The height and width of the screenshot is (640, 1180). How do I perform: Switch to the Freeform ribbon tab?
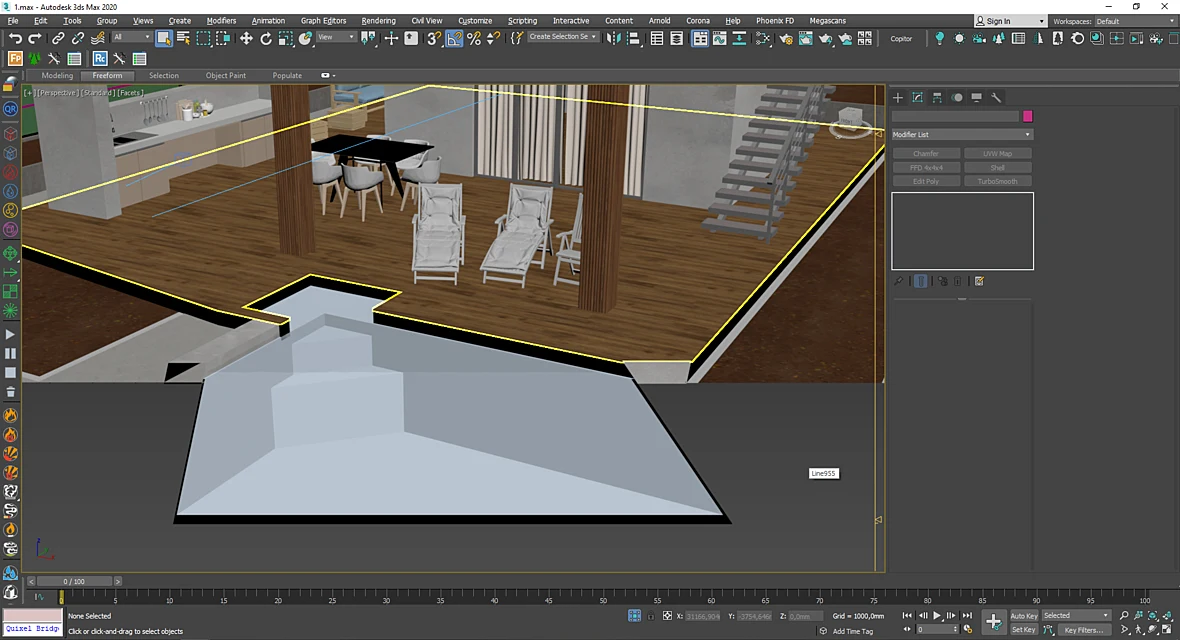click(x=107, y=75)
